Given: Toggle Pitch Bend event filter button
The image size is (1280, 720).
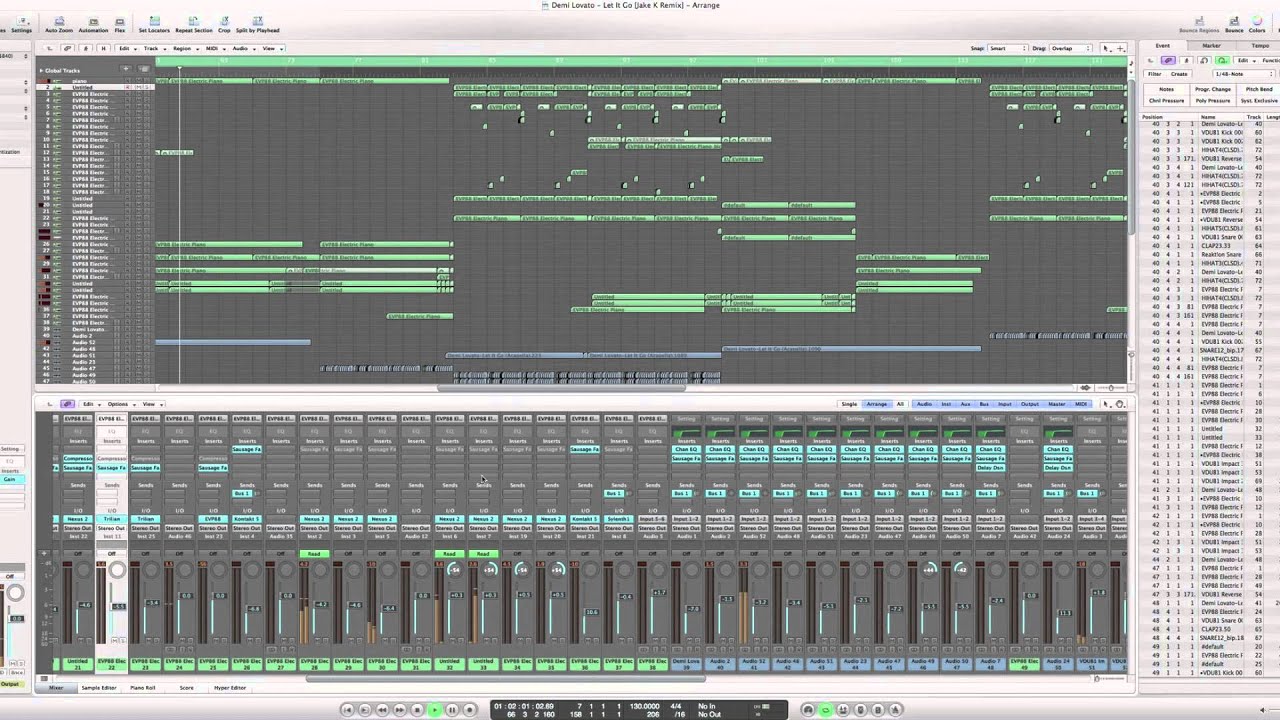Looking at the screenshot, I should tap(1259, 89).
